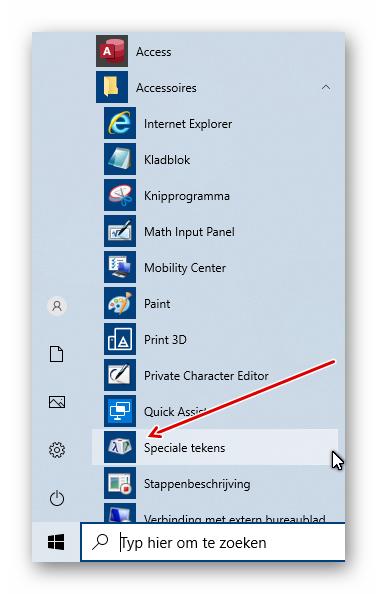Select the Kladblok text entry

(x=167, y=160)
